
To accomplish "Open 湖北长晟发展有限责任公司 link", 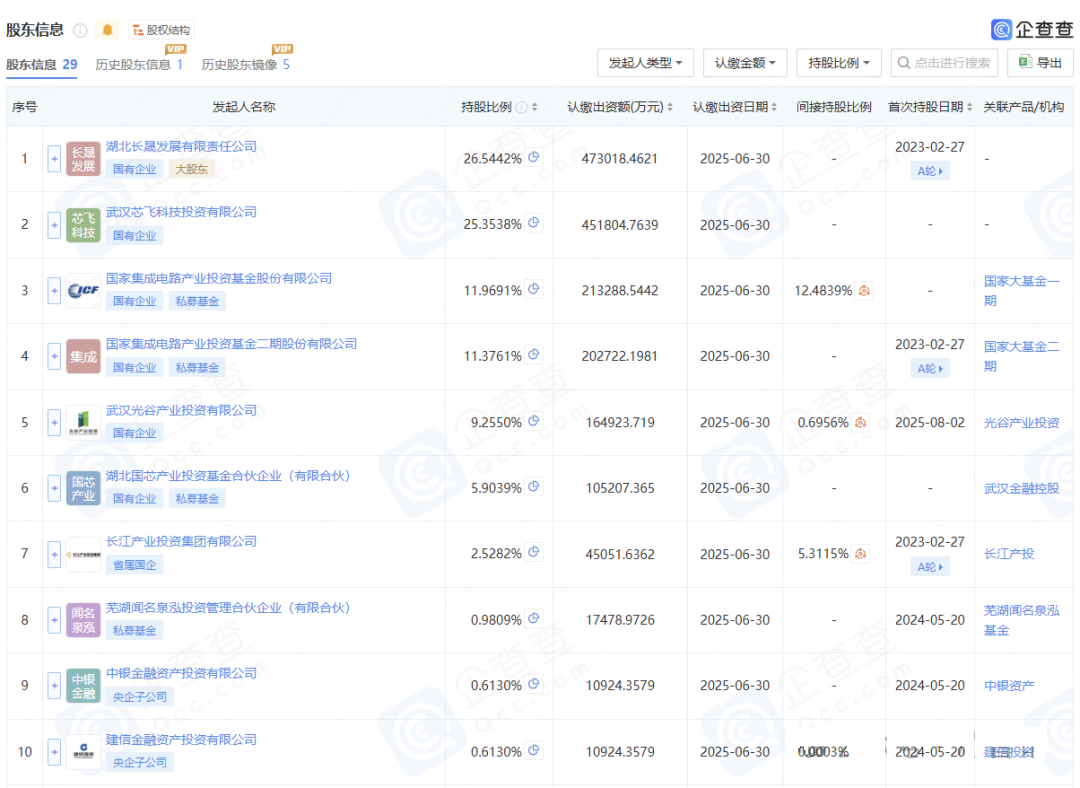I will (x=181, y=146).
